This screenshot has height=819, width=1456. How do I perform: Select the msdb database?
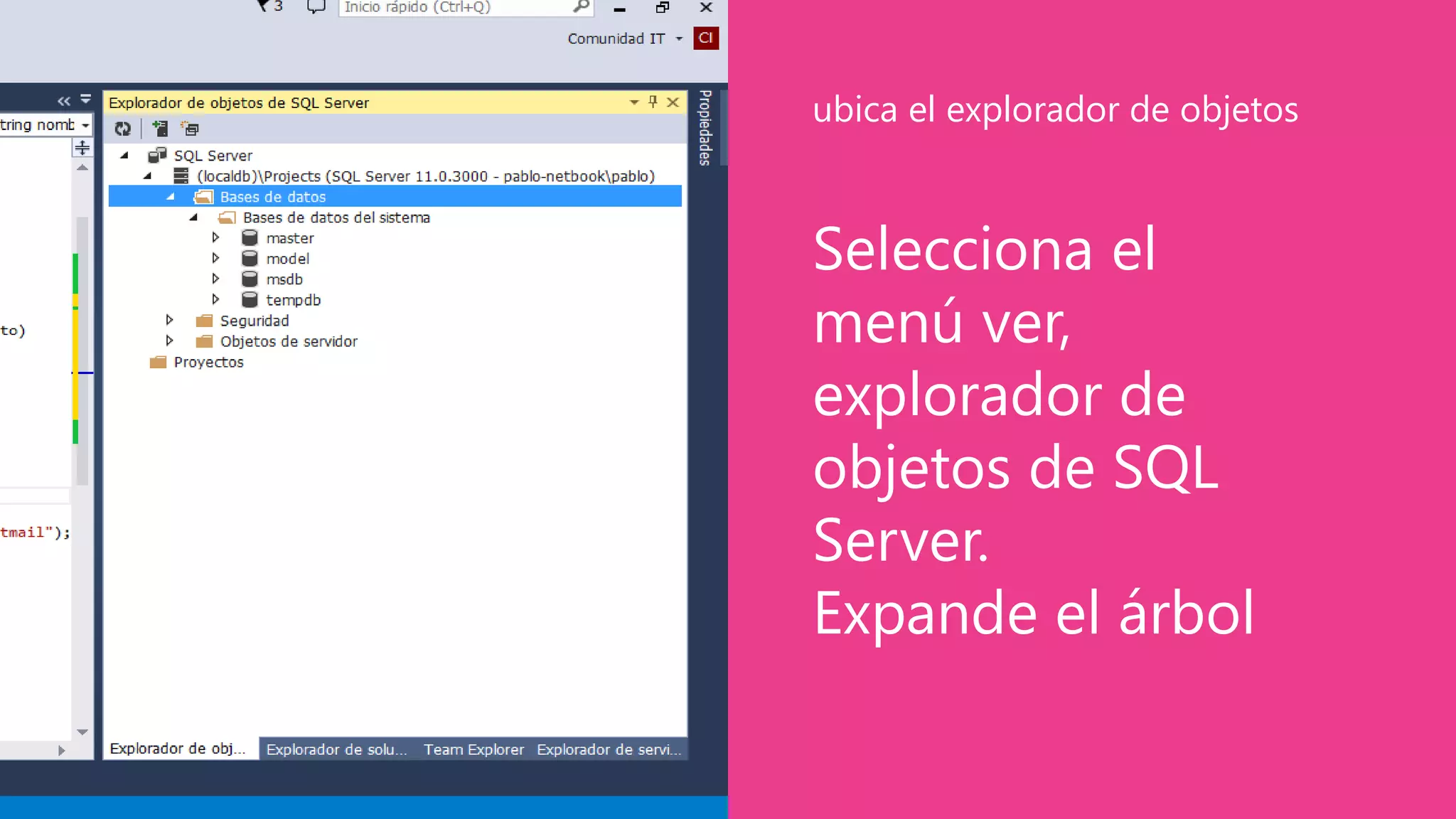coord(284,279)
